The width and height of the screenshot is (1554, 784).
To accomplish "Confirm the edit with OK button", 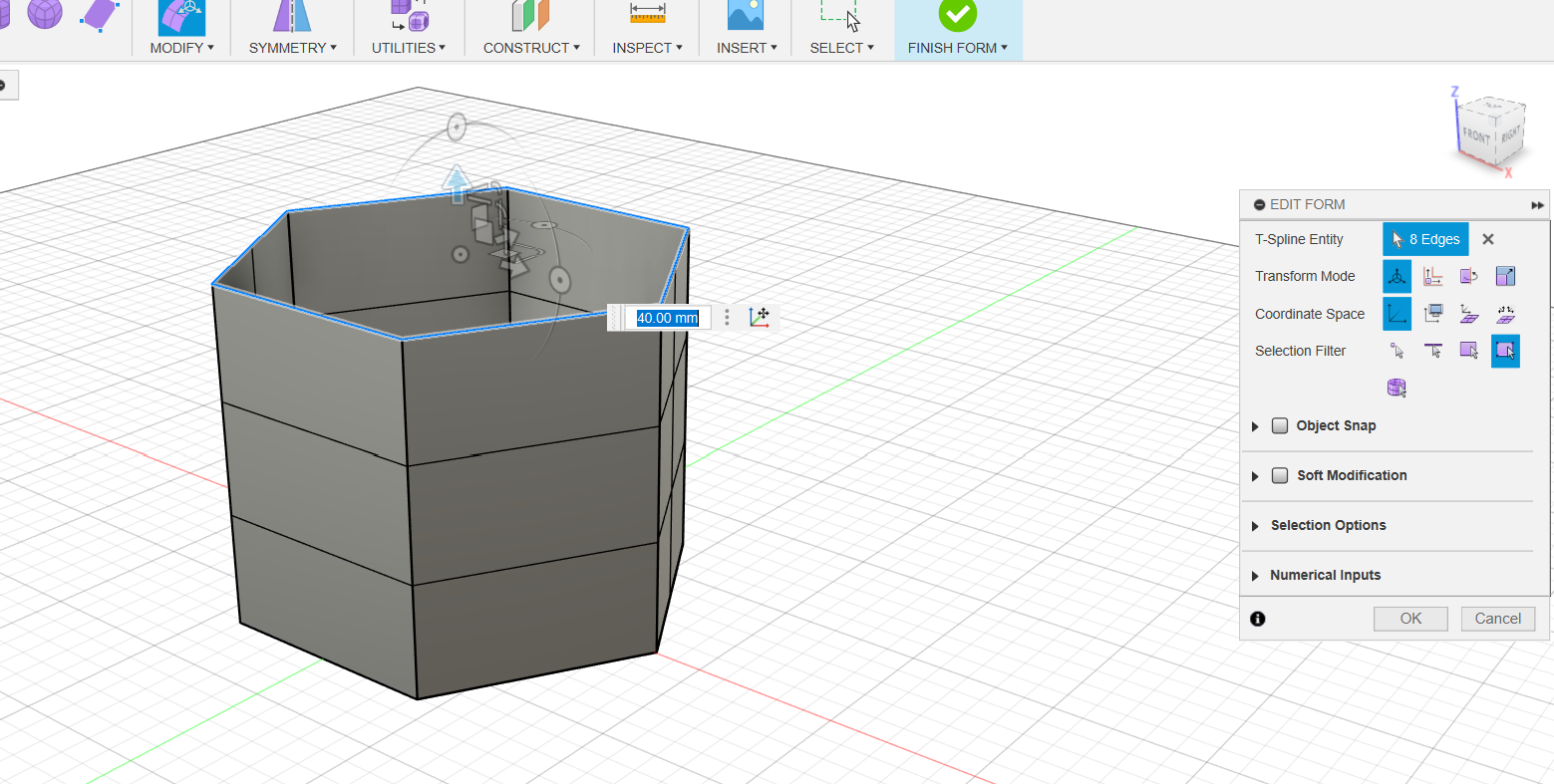I will pyautogui.click(x=1410, y=619).
